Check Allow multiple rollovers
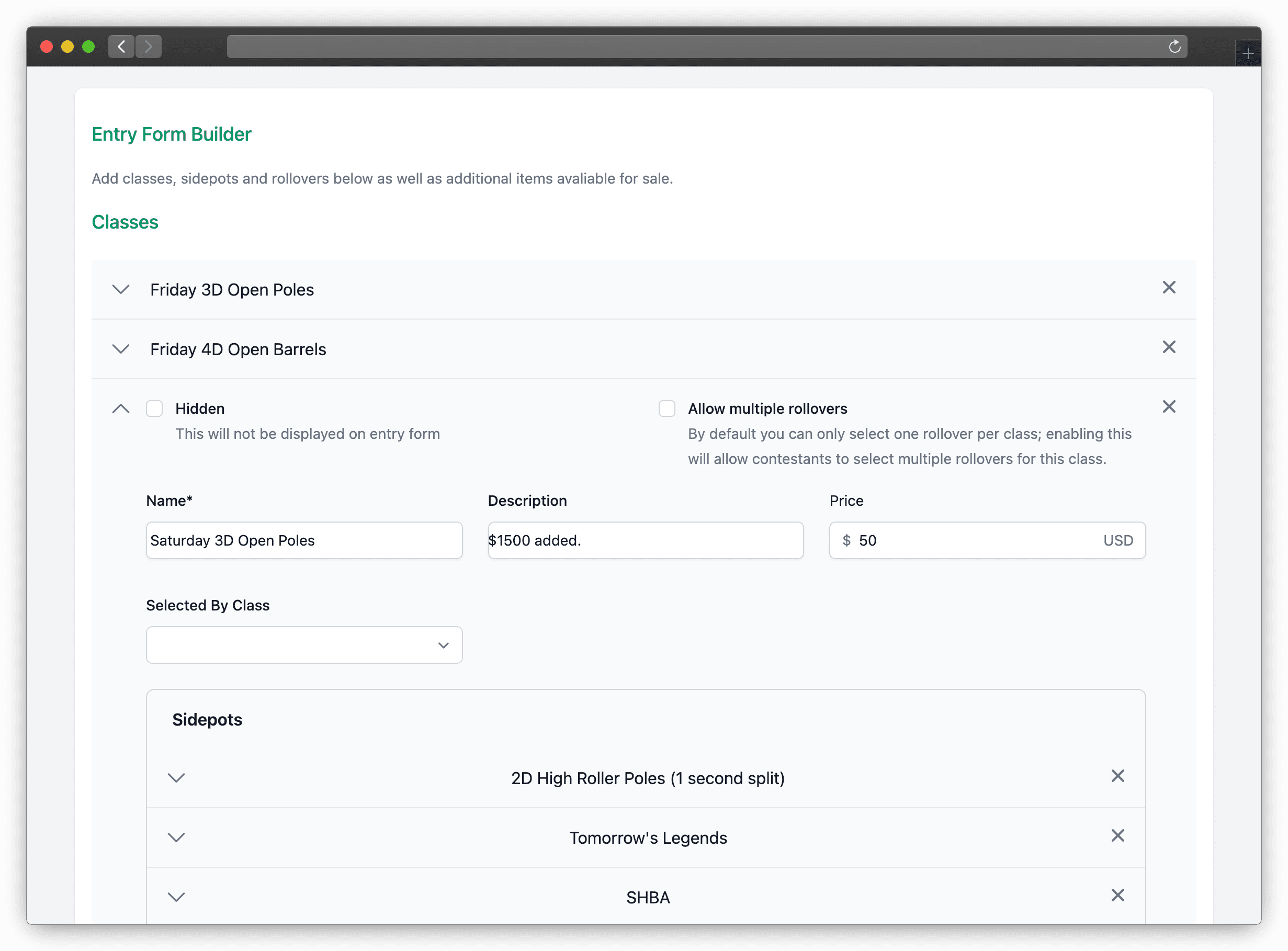Screen dimensions: 1288x951 pos(666,409)
